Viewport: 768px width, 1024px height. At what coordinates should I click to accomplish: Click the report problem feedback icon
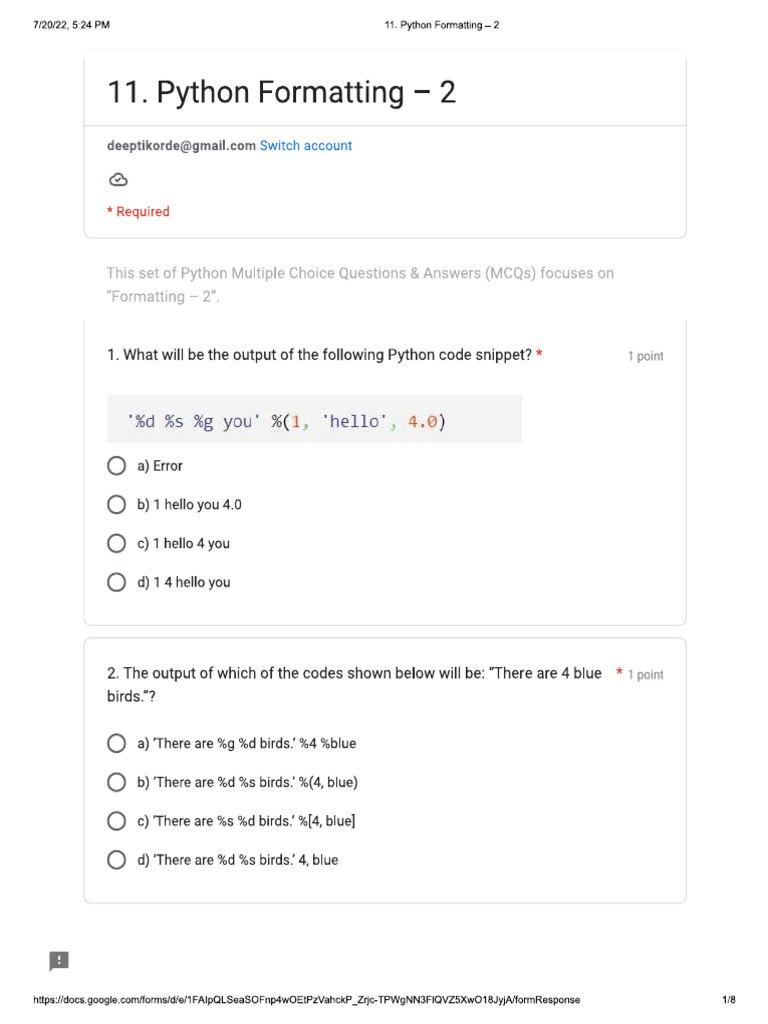pyautogui.click(x=59, y=961)
